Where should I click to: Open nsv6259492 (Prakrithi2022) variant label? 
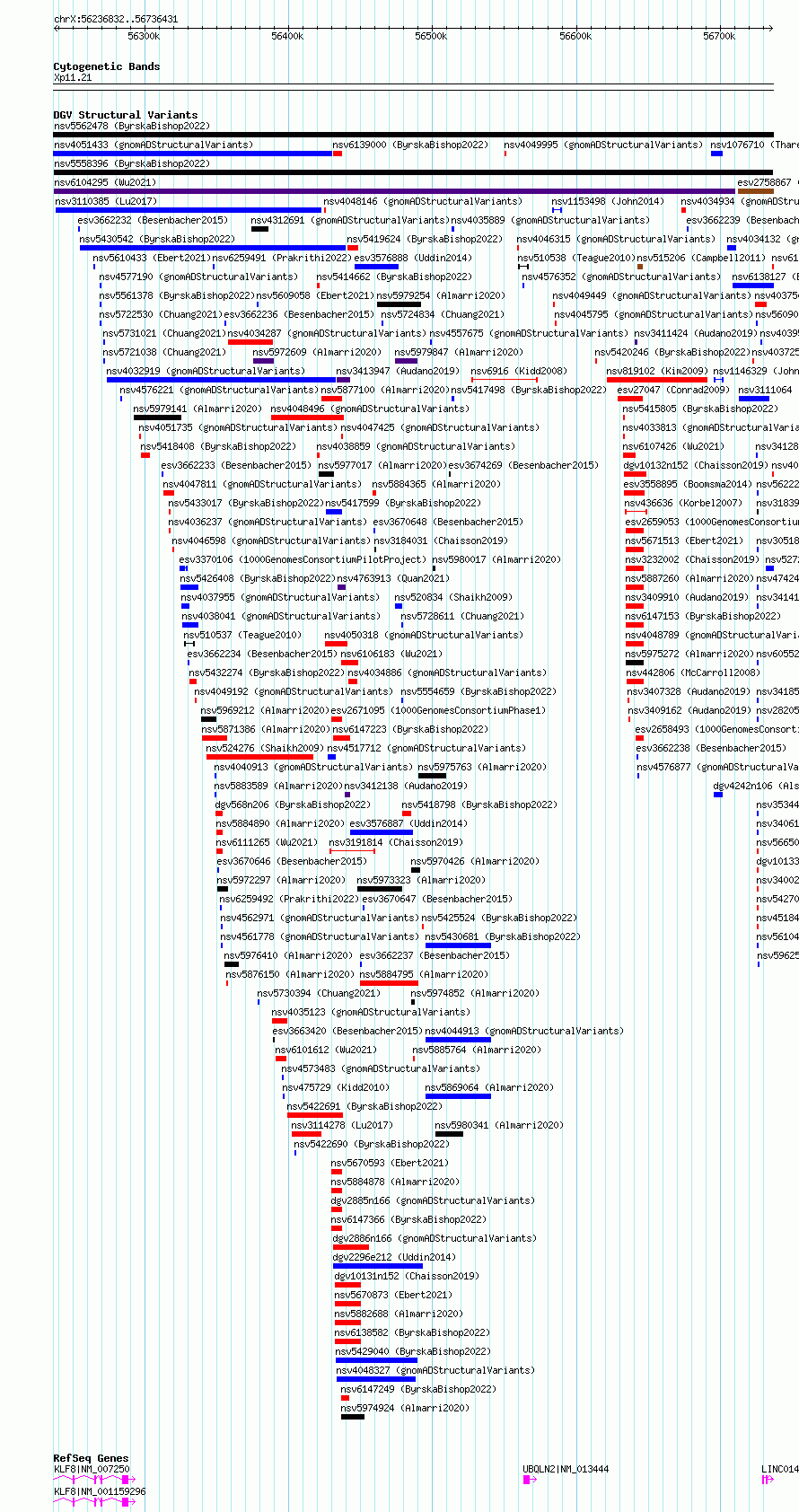289,899
